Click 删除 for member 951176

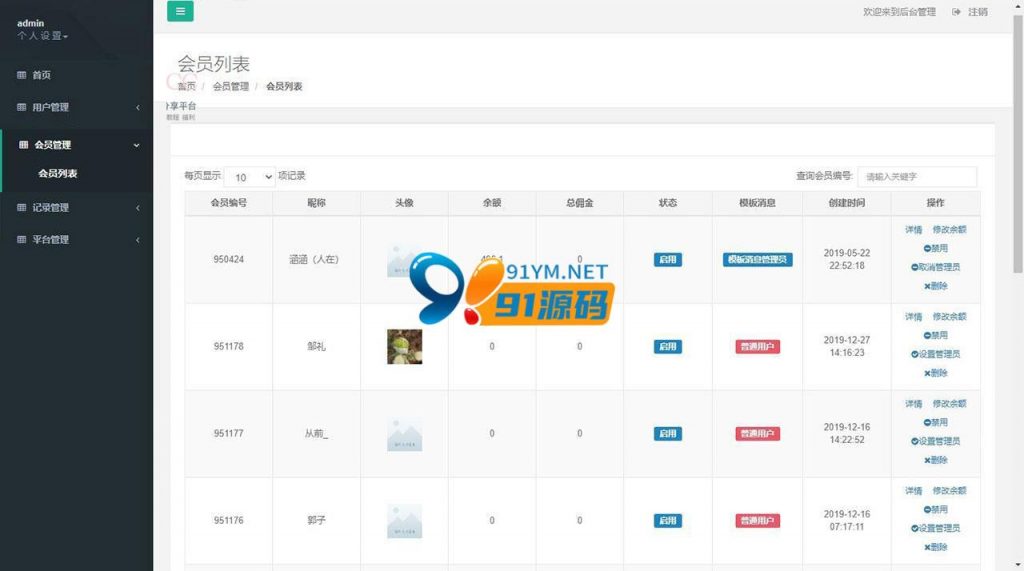pos(935,547)
